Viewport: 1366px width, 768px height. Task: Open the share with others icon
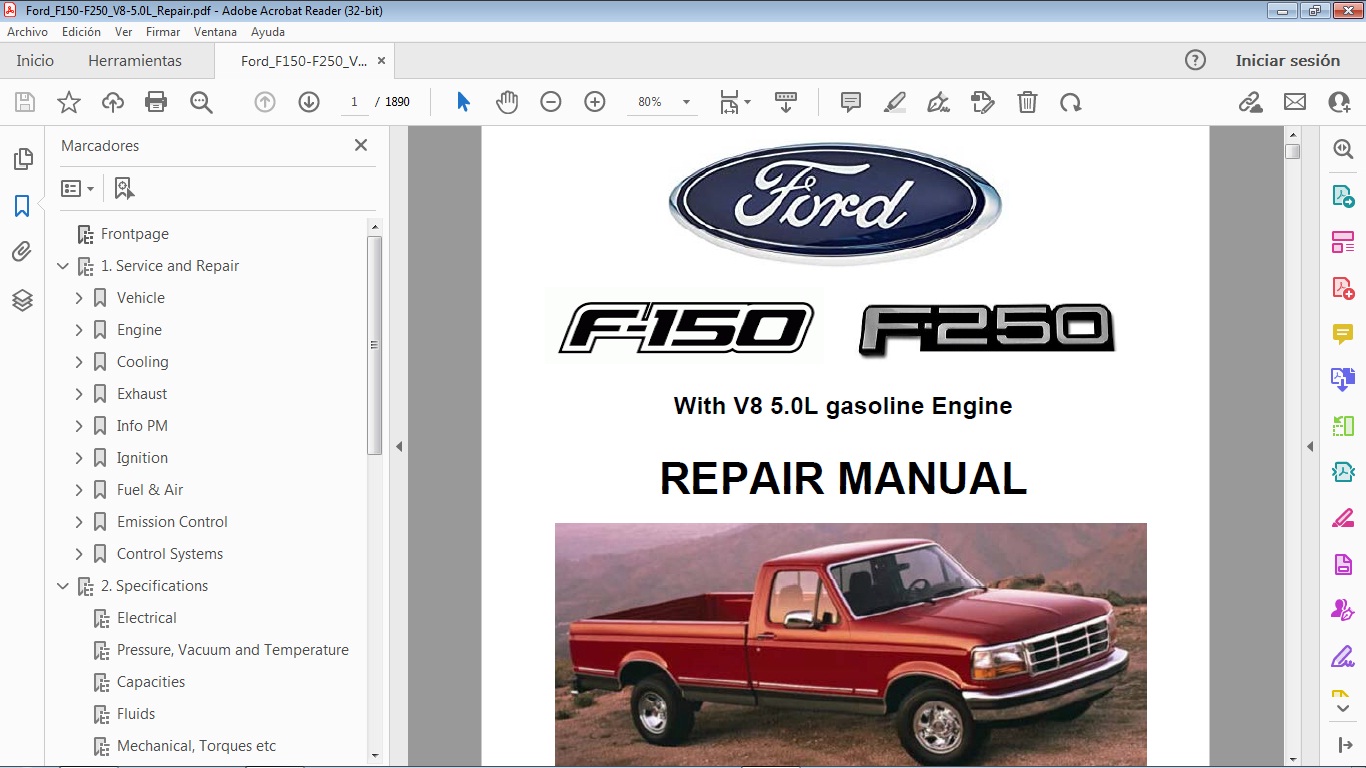[x=1339, y=102]
